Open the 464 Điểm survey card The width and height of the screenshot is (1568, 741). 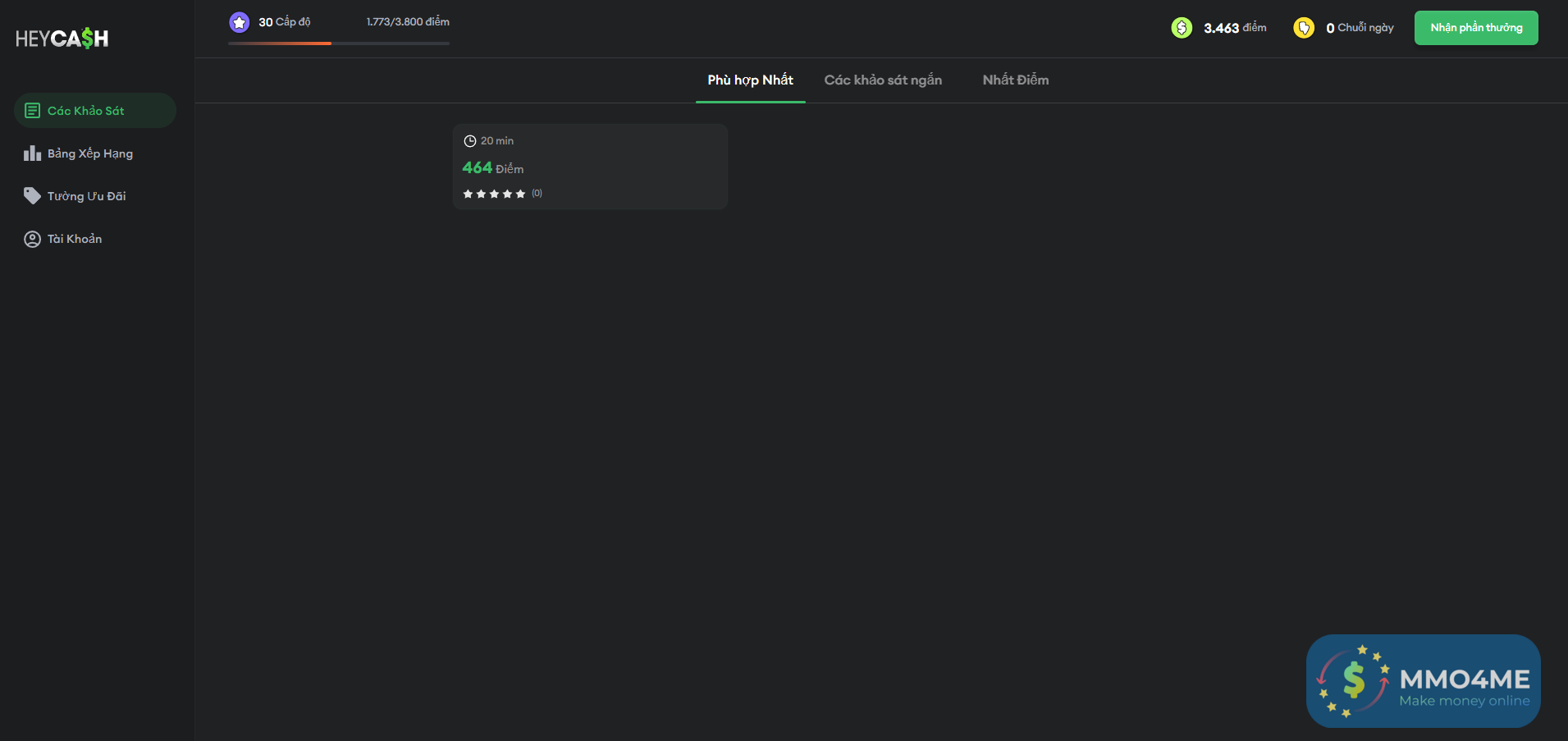pos(590,167)
